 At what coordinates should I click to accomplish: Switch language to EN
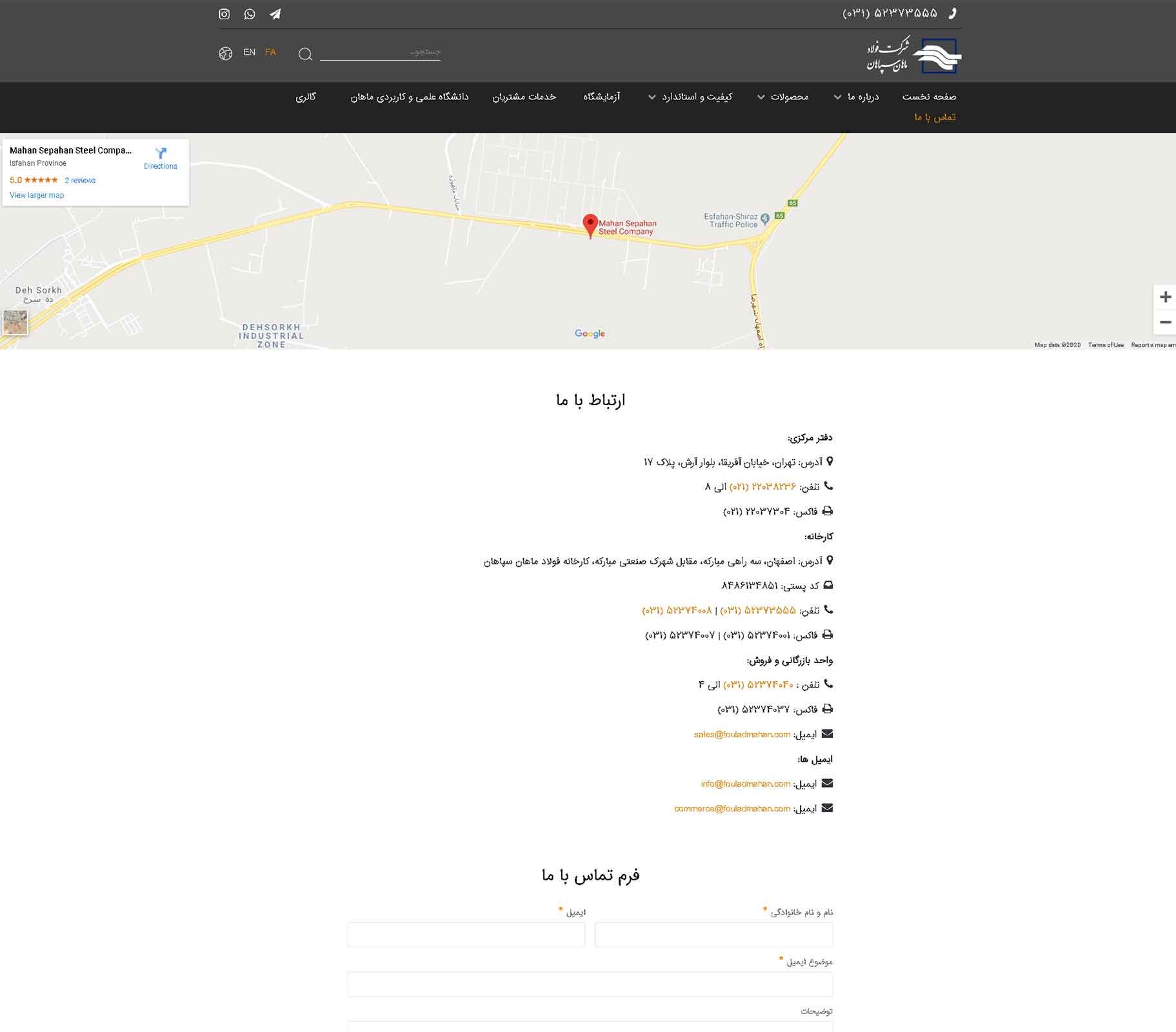250,52
